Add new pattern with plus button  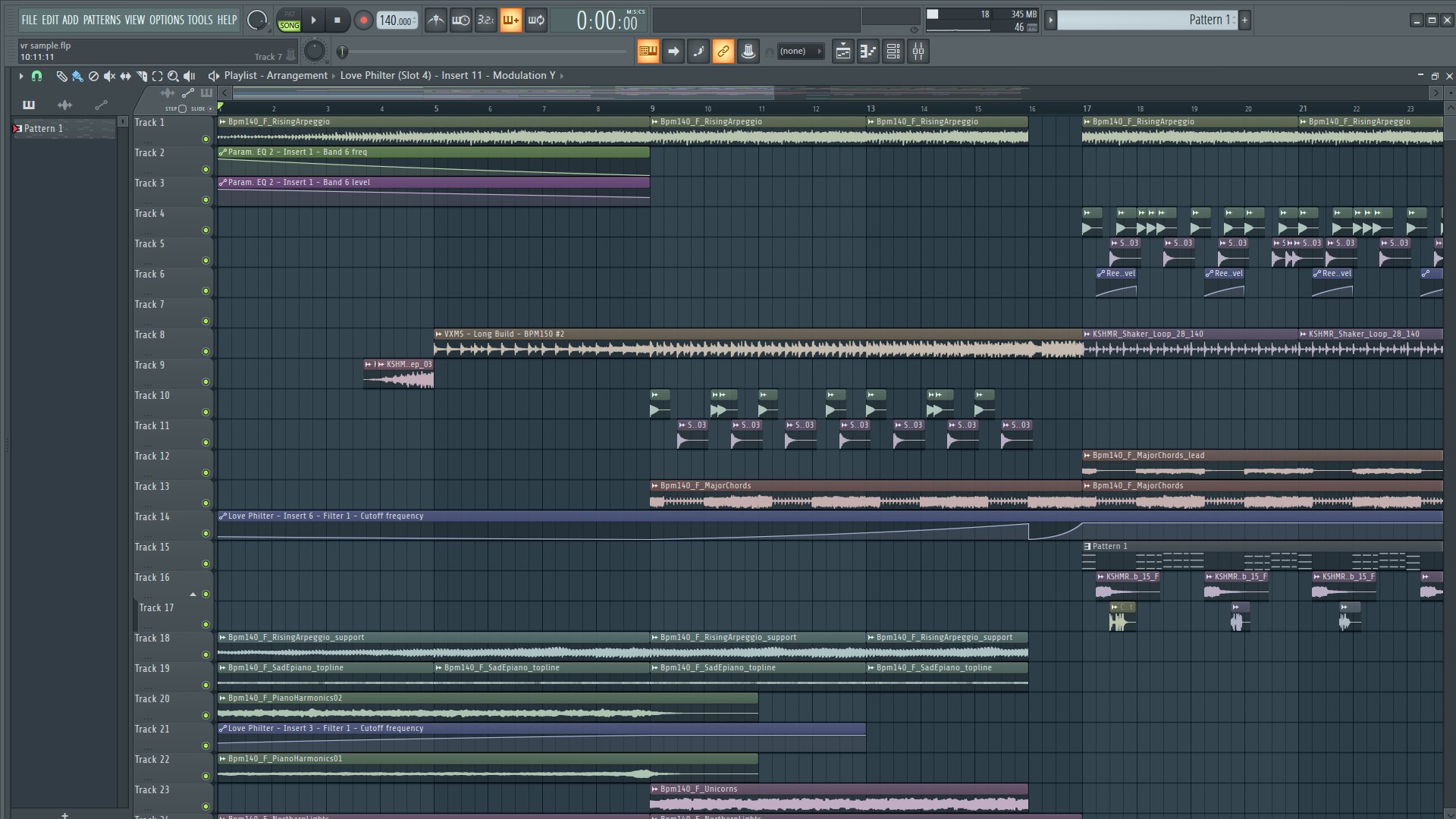point(1244,20)
